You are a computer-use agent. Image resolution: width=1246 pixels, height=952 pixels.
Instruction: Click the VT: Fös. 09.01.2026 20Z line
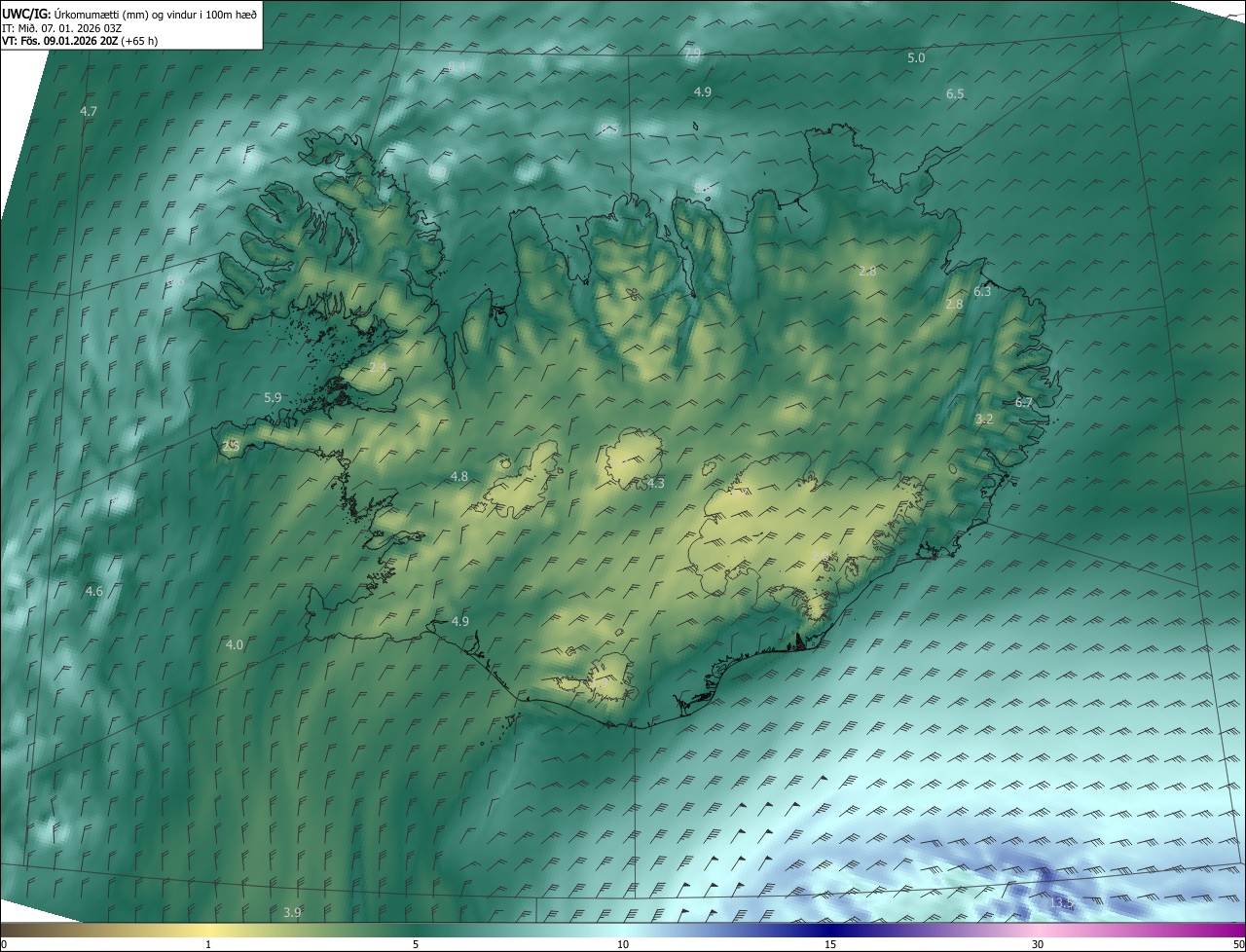coord(80,41)
